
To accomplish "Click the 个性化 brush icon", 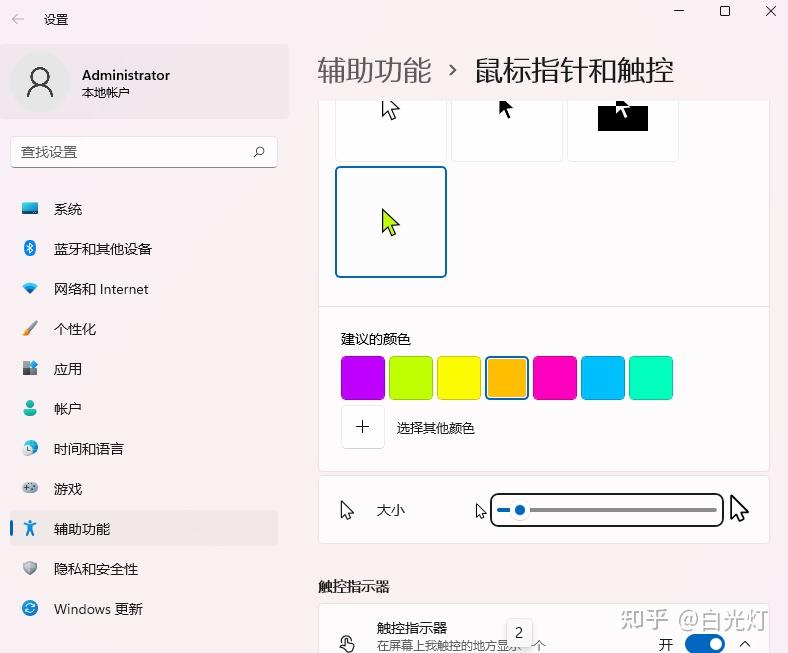I will [30, 329].
